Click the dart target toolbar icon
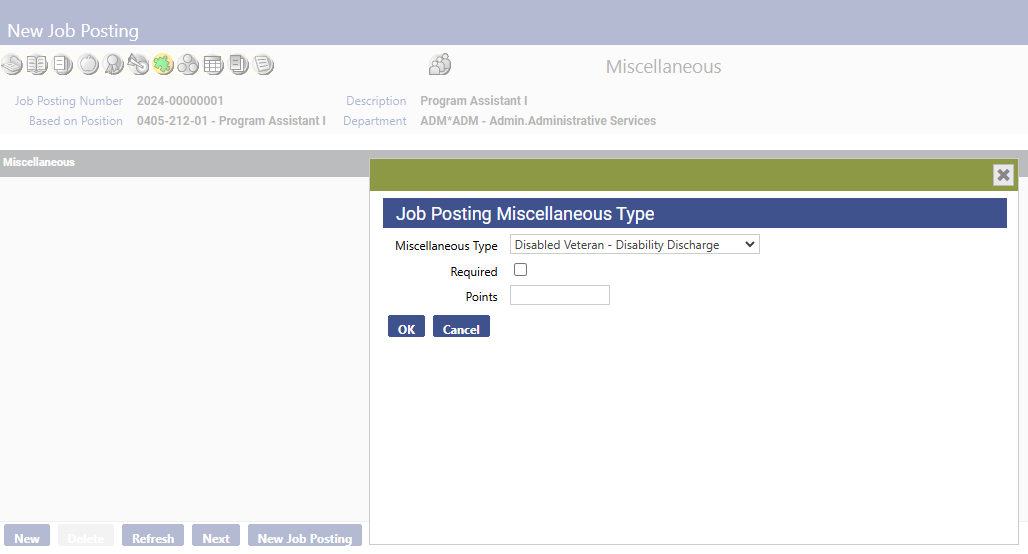1028x554 pixels. tap(138, 65)
